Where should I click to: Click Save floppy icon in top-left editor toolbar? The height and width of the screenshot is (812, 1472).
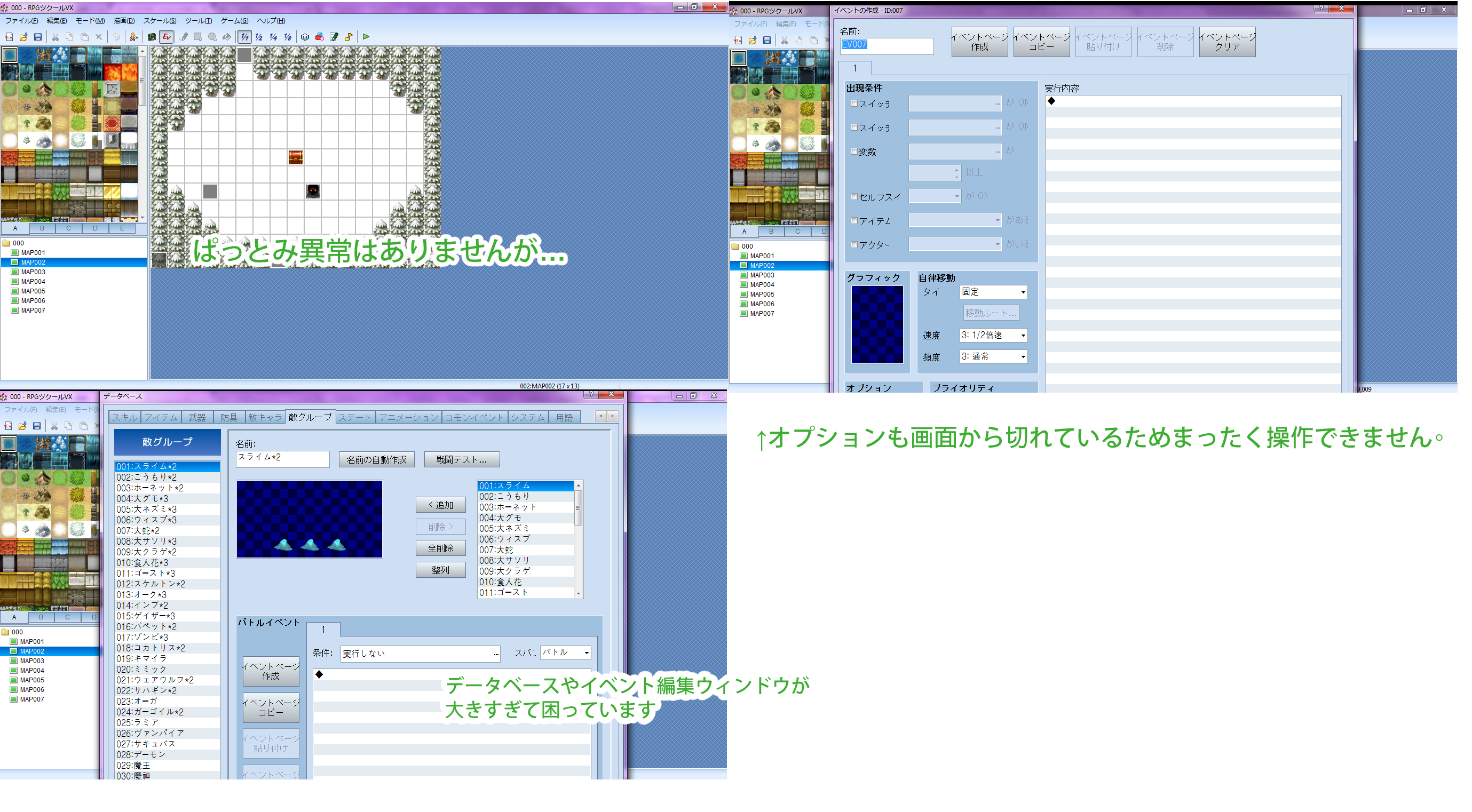[38, 37]
